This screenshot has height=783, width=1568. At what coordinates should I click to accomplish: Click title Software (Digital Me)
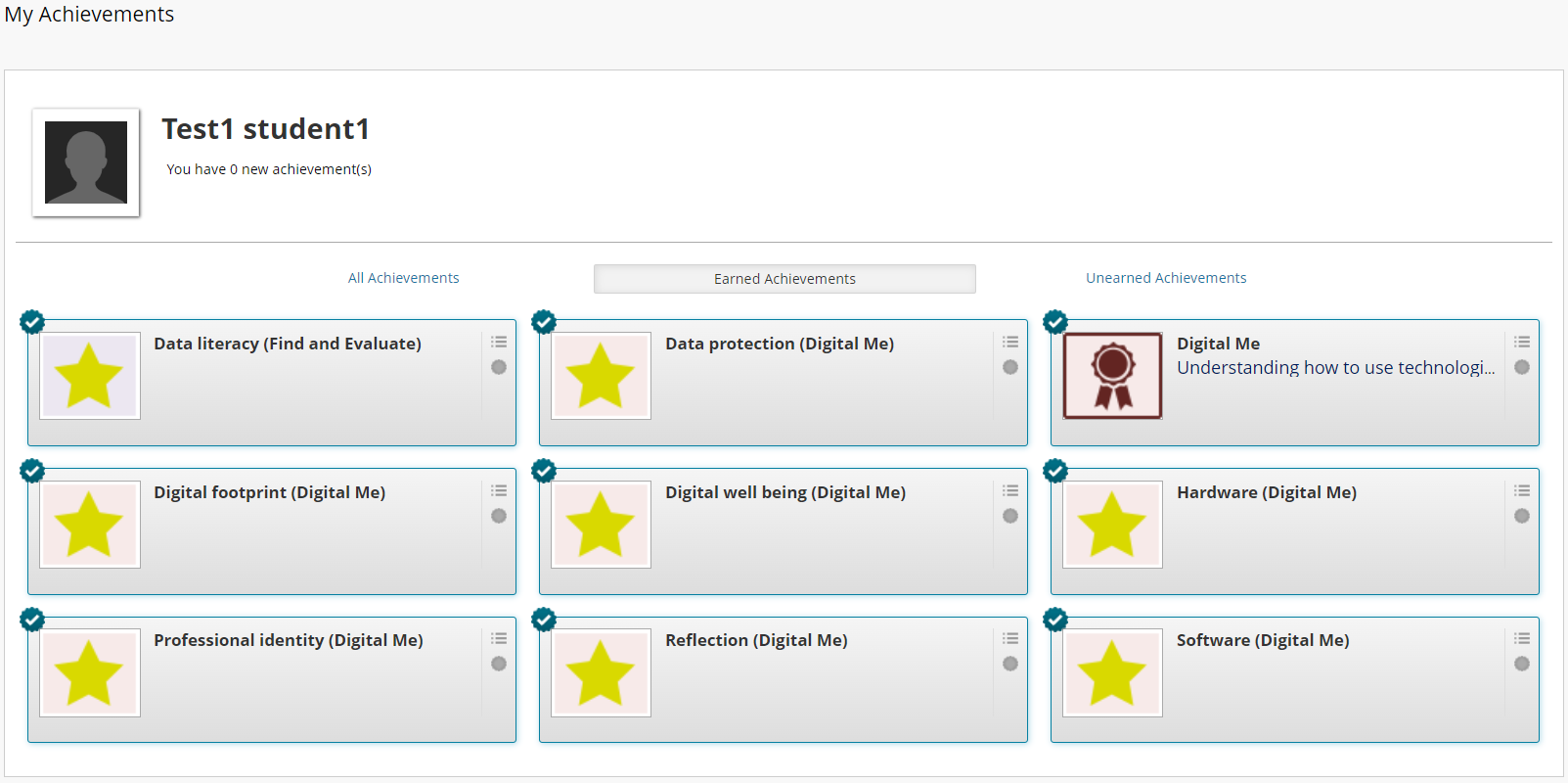(1263, 640)
